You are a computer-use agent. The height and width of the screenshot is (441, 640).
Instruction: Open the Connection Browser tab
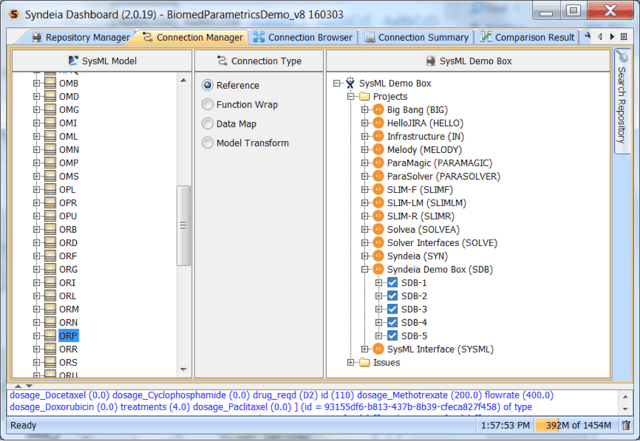[302, 37]
